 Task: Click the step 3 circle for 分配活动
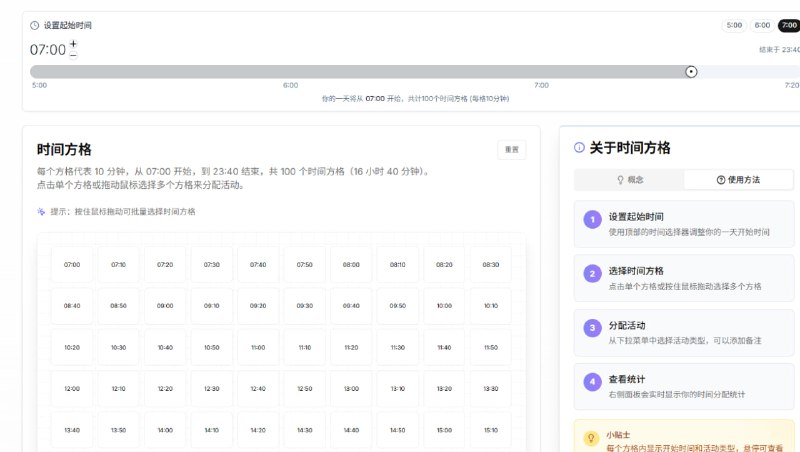pos(592,328)
